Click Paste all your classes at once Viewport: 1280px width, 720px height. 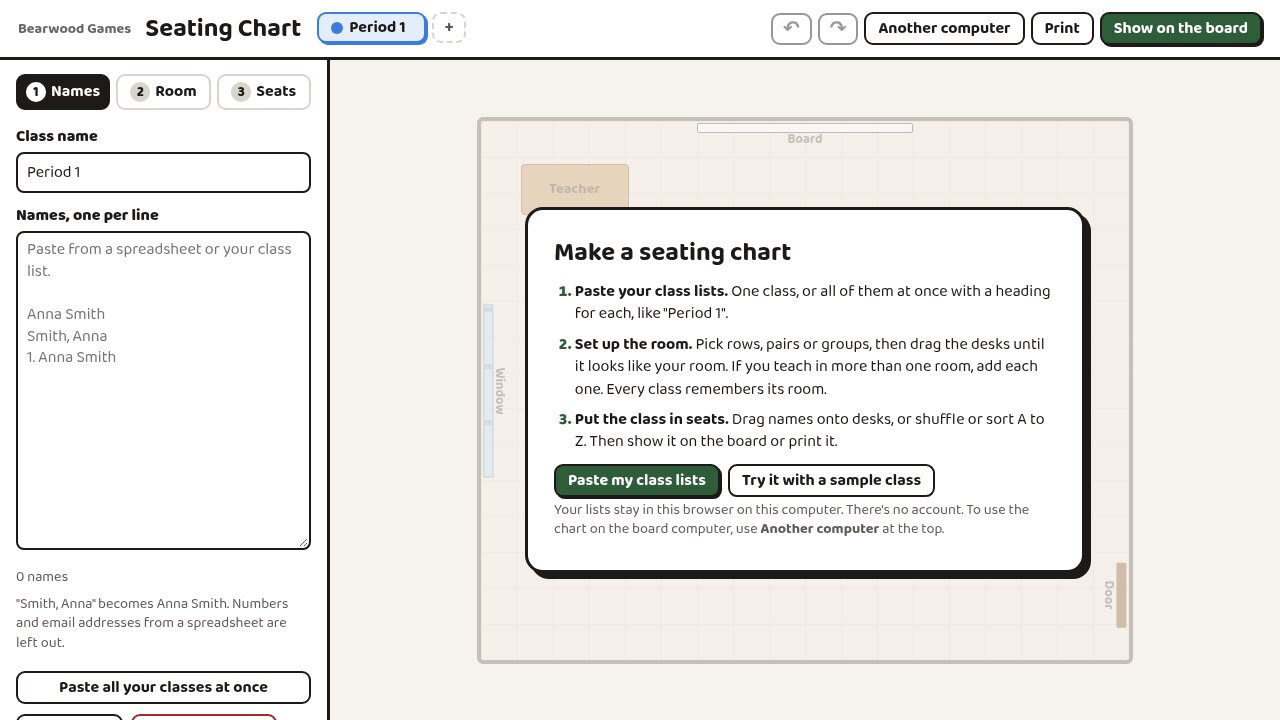[163, 687]
